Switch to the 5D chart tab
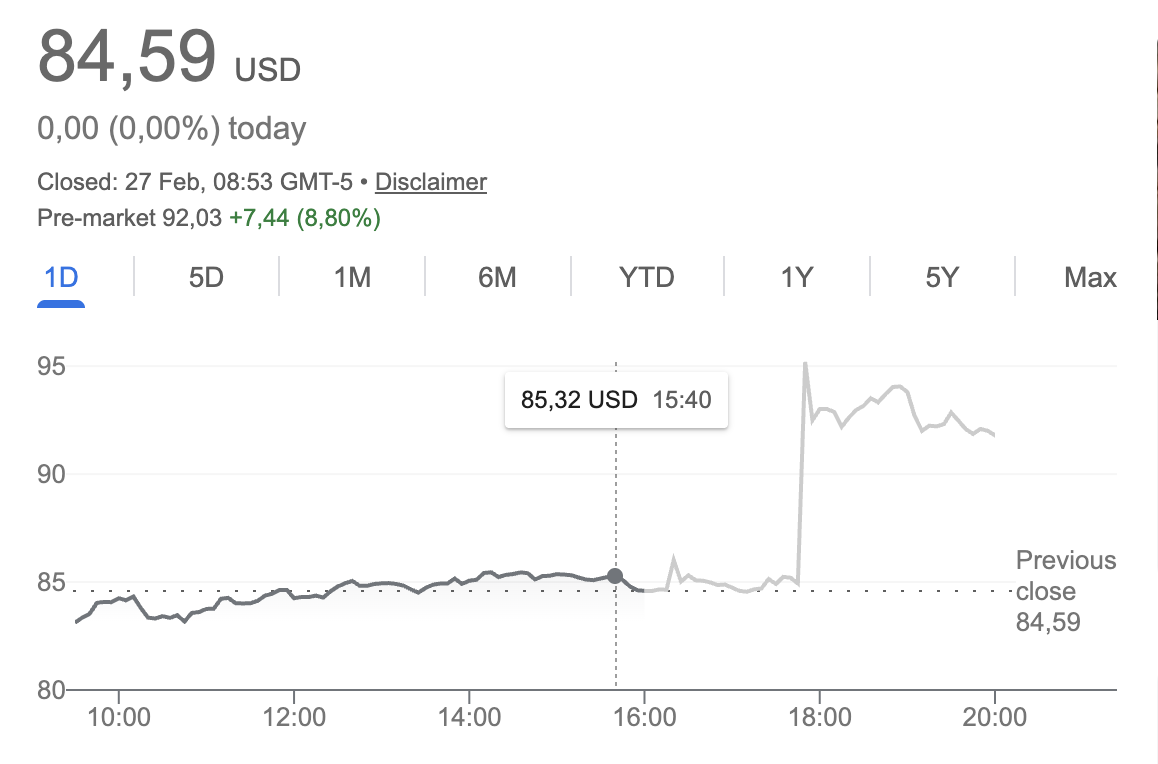Viewport: 1158px width, 764px height. coord(206,277)
